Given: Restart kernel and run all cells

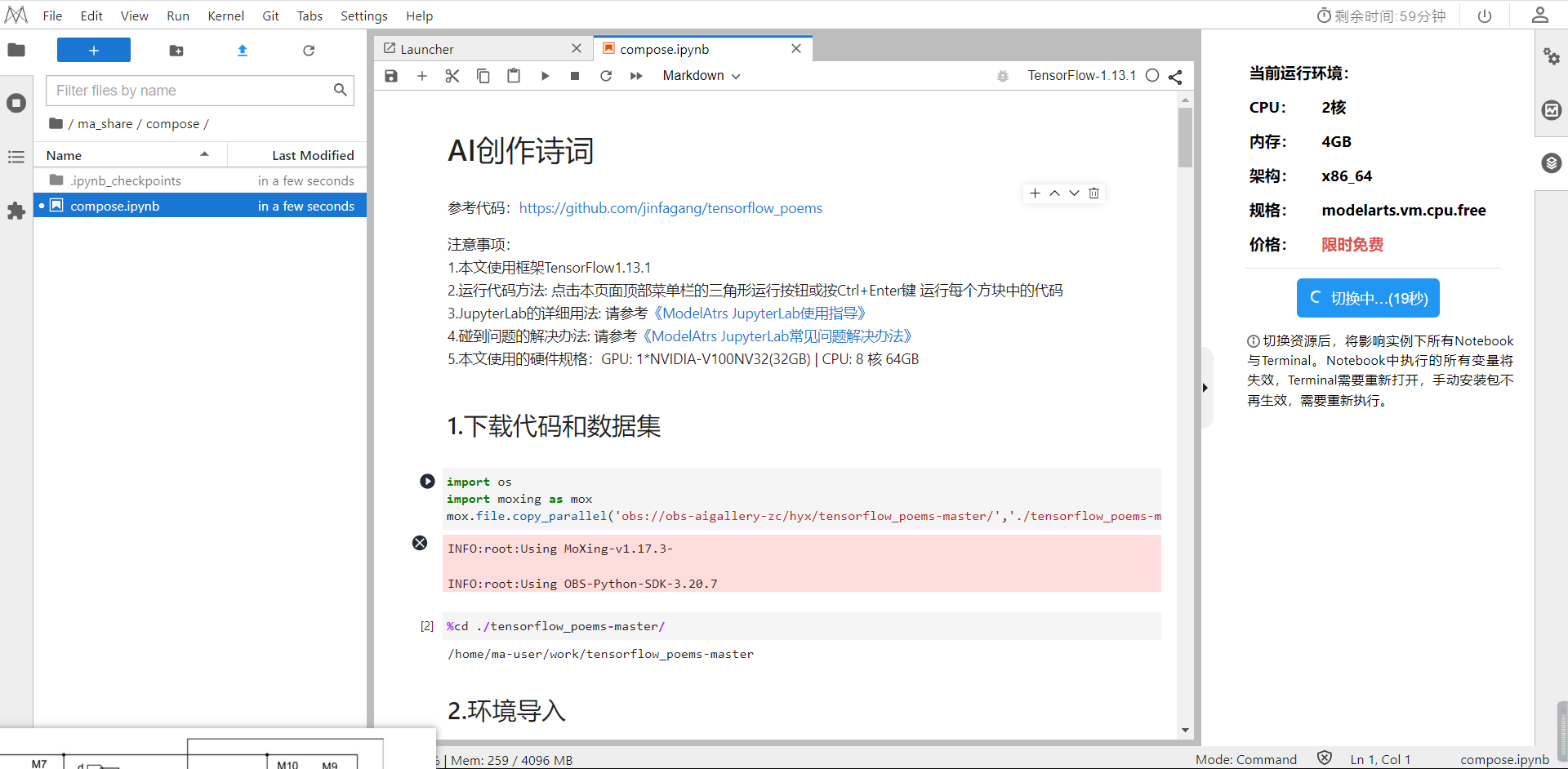Looking at the screenshot, I should click(636, 76).
